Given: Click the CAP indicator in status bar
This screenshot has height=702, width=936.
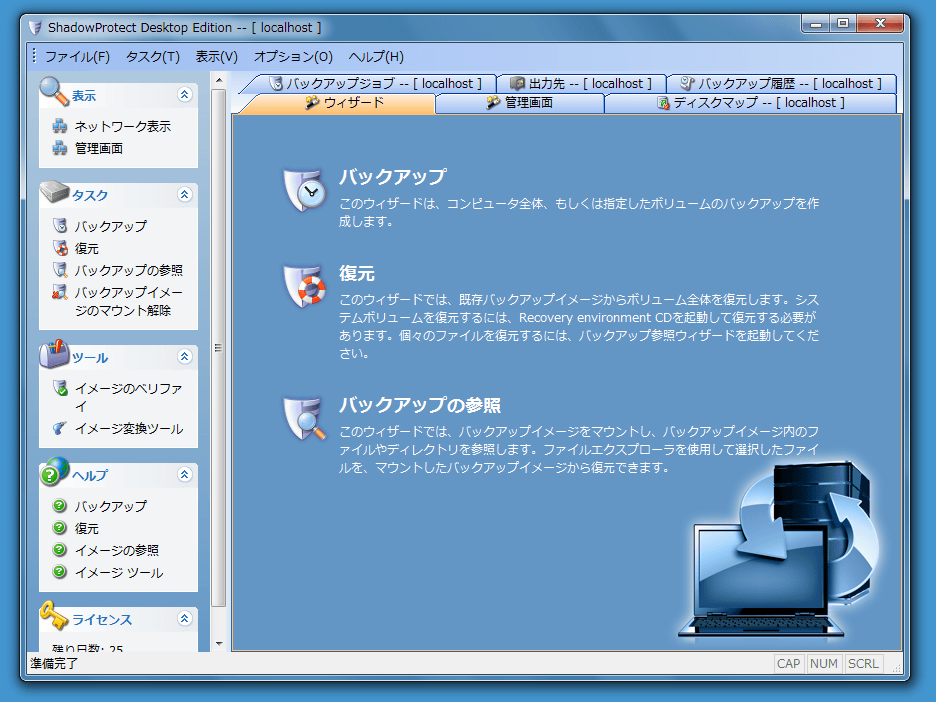Looking at the screenshot, I should (x=789, y=664).
